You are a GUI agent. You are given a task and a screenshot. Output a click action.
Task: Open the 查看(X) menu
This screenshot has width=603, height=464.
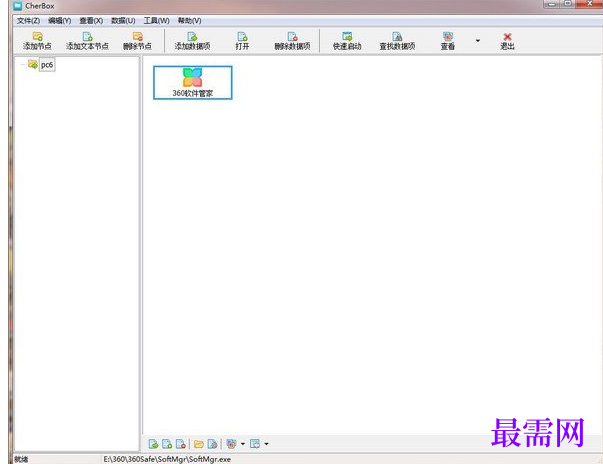click(x=91, y=21)
